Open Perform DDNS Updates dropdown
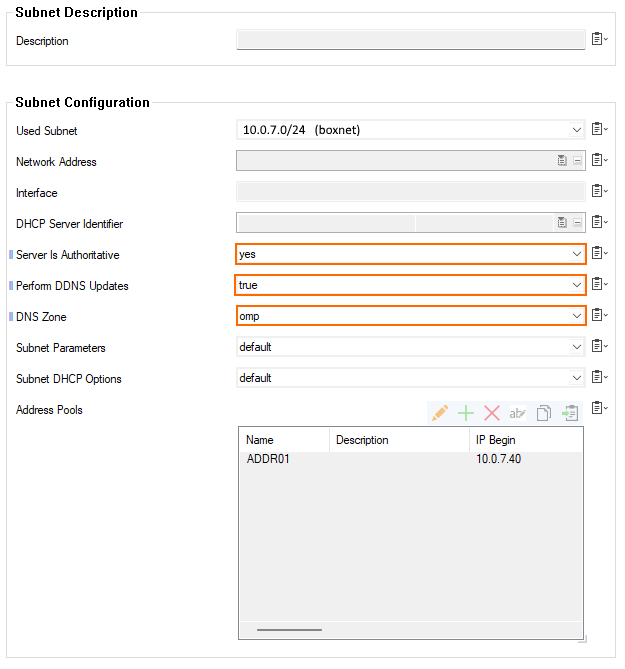Screen dimensions: 625x669 pos(576,285)
